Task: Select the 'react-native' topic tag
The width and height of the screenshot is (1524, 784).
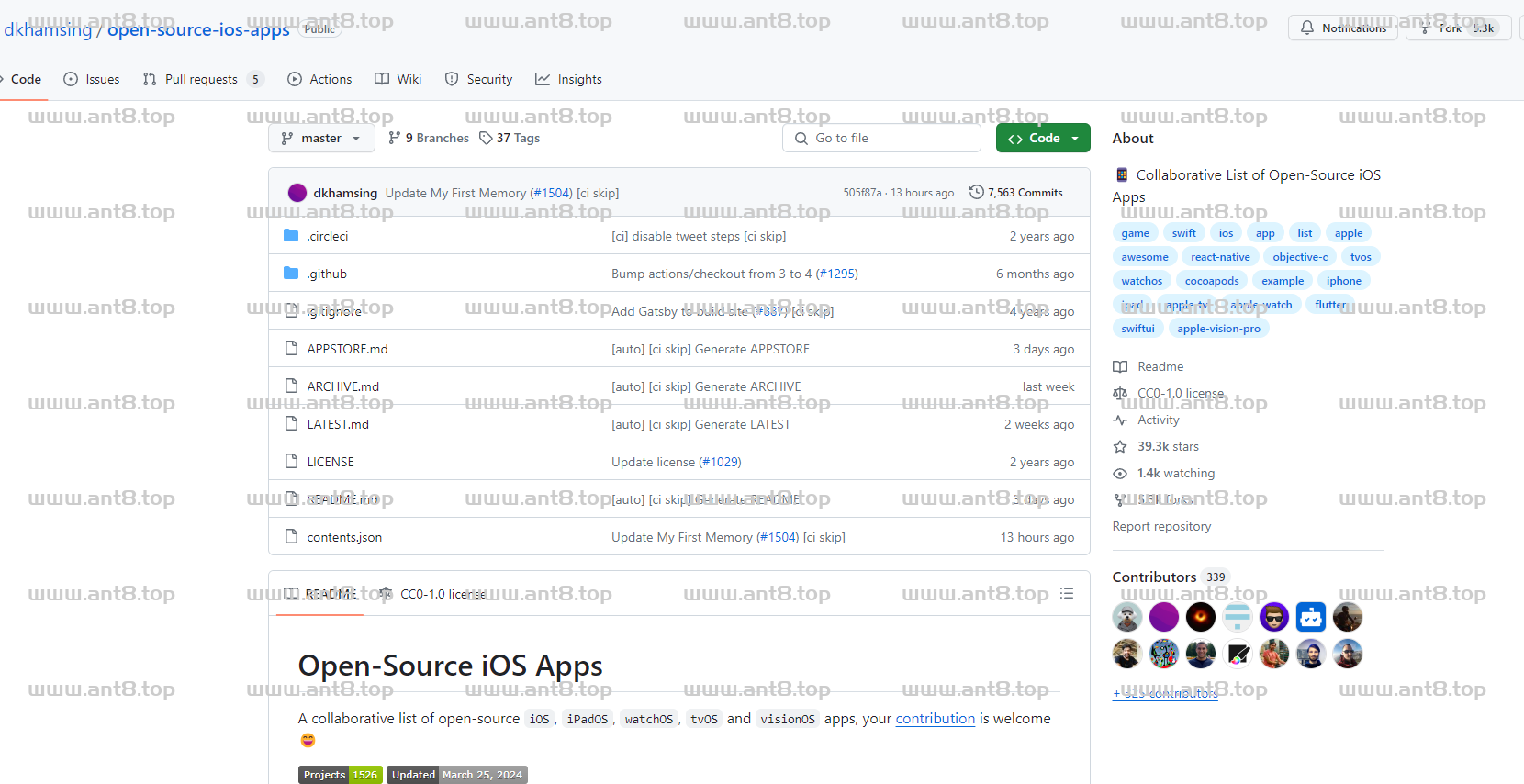Action: point(1220,257)
